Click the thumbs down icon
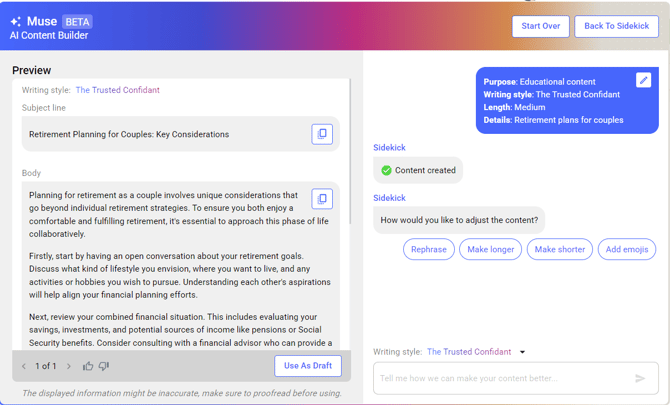 pos(104,366)
